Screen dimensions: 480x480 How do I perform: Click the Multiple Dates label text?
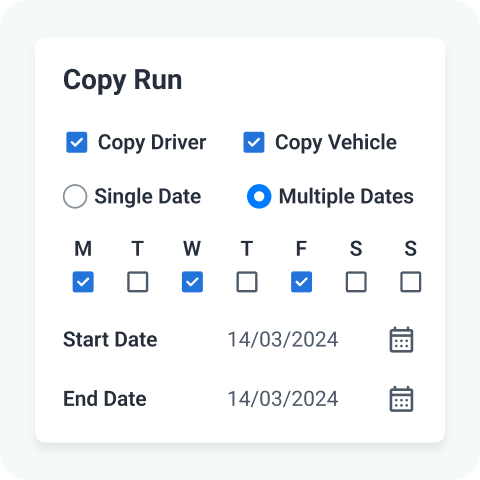point(346,196)
